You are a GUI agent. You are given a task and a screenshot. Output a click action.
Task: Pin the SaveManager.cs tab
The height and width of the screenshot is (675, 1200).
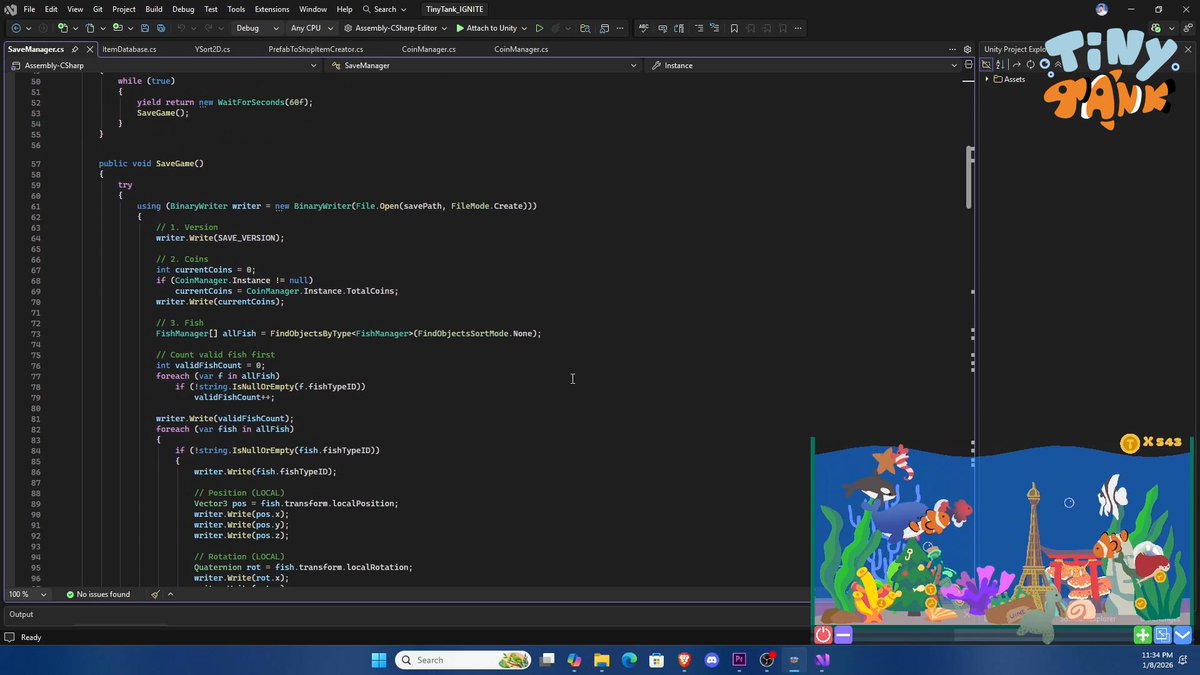click(75, 49)
